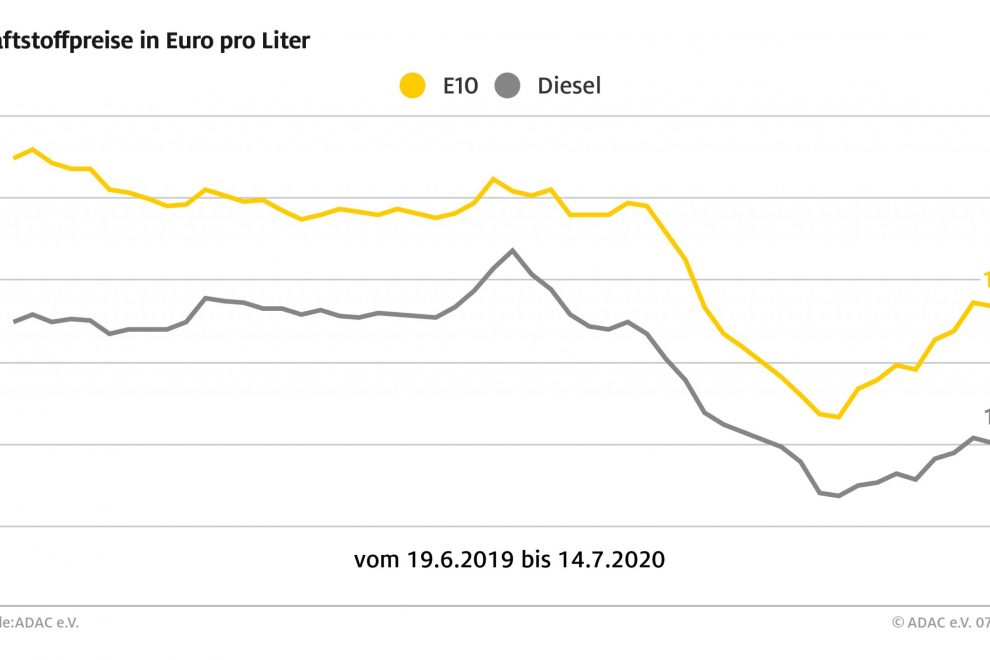Open the ADAC e.V. source credit bottom left
The width and height of the screenshot is (990, 660).
click(x=40, y=622)
